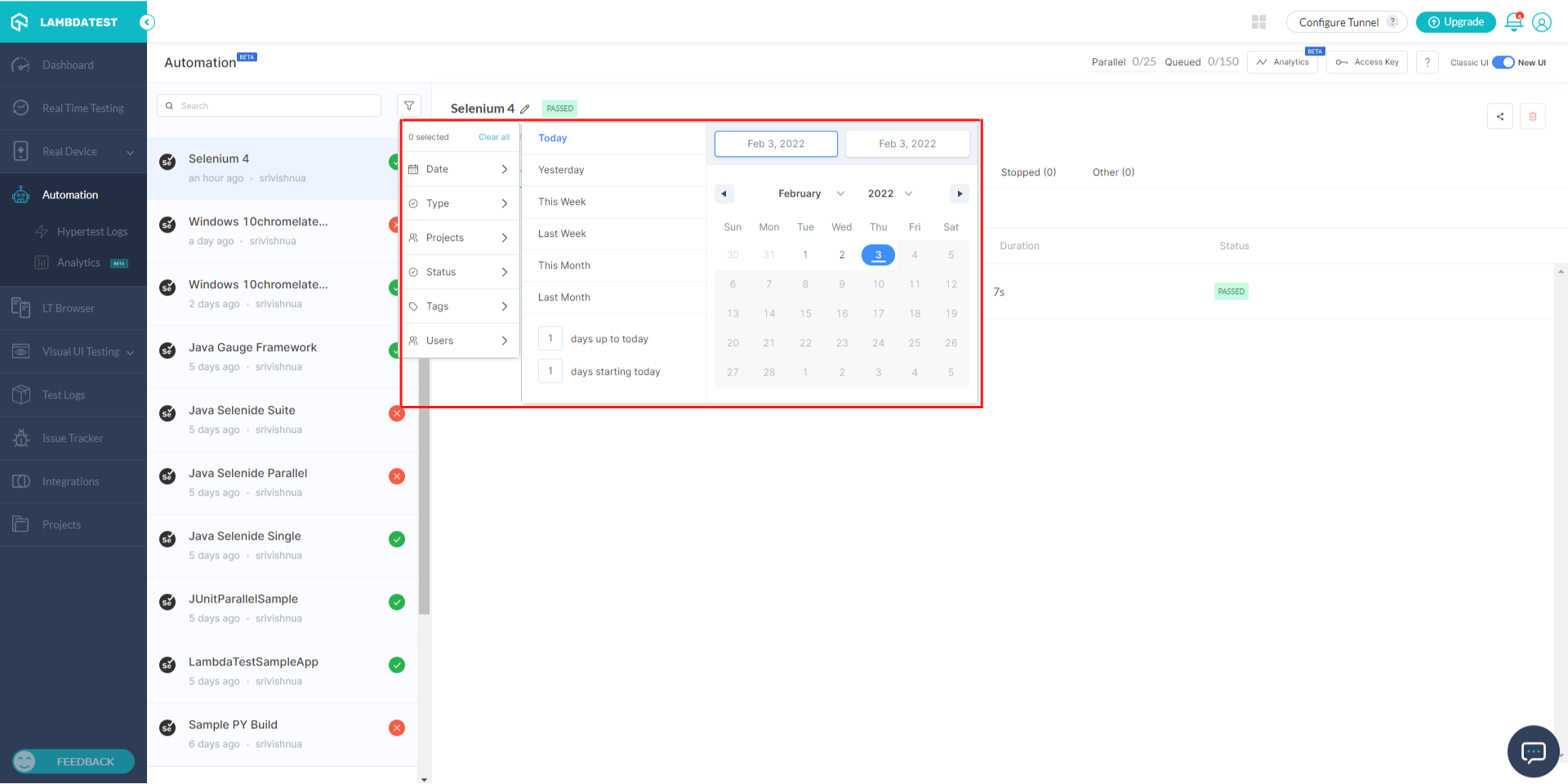Open the apps grid icon

coord(1258,22)
